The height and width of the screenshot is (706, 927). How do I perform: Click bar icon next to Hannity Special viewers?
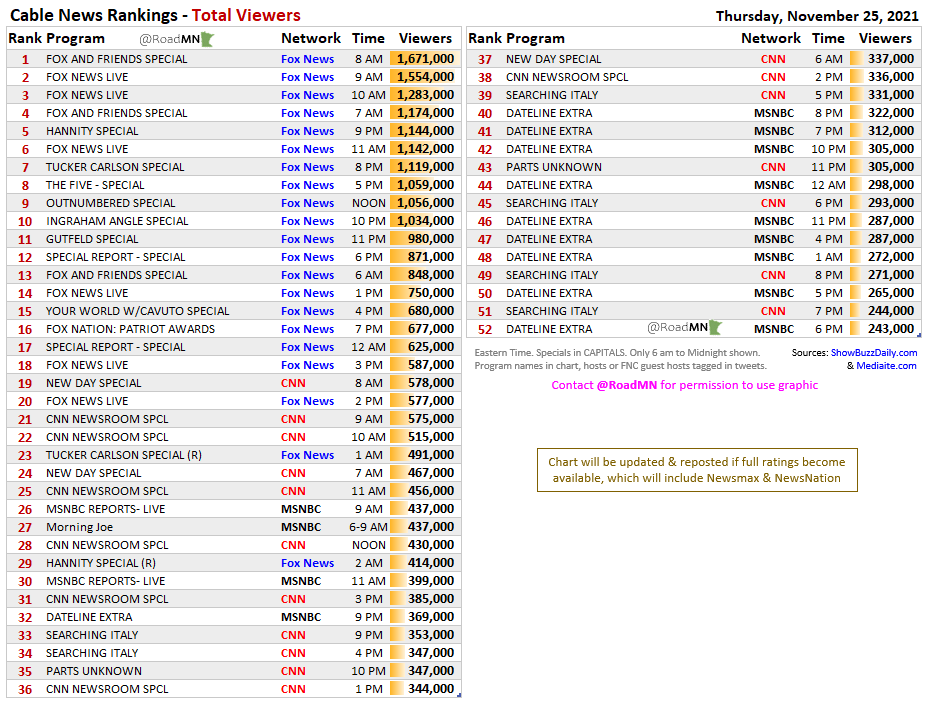397,131
